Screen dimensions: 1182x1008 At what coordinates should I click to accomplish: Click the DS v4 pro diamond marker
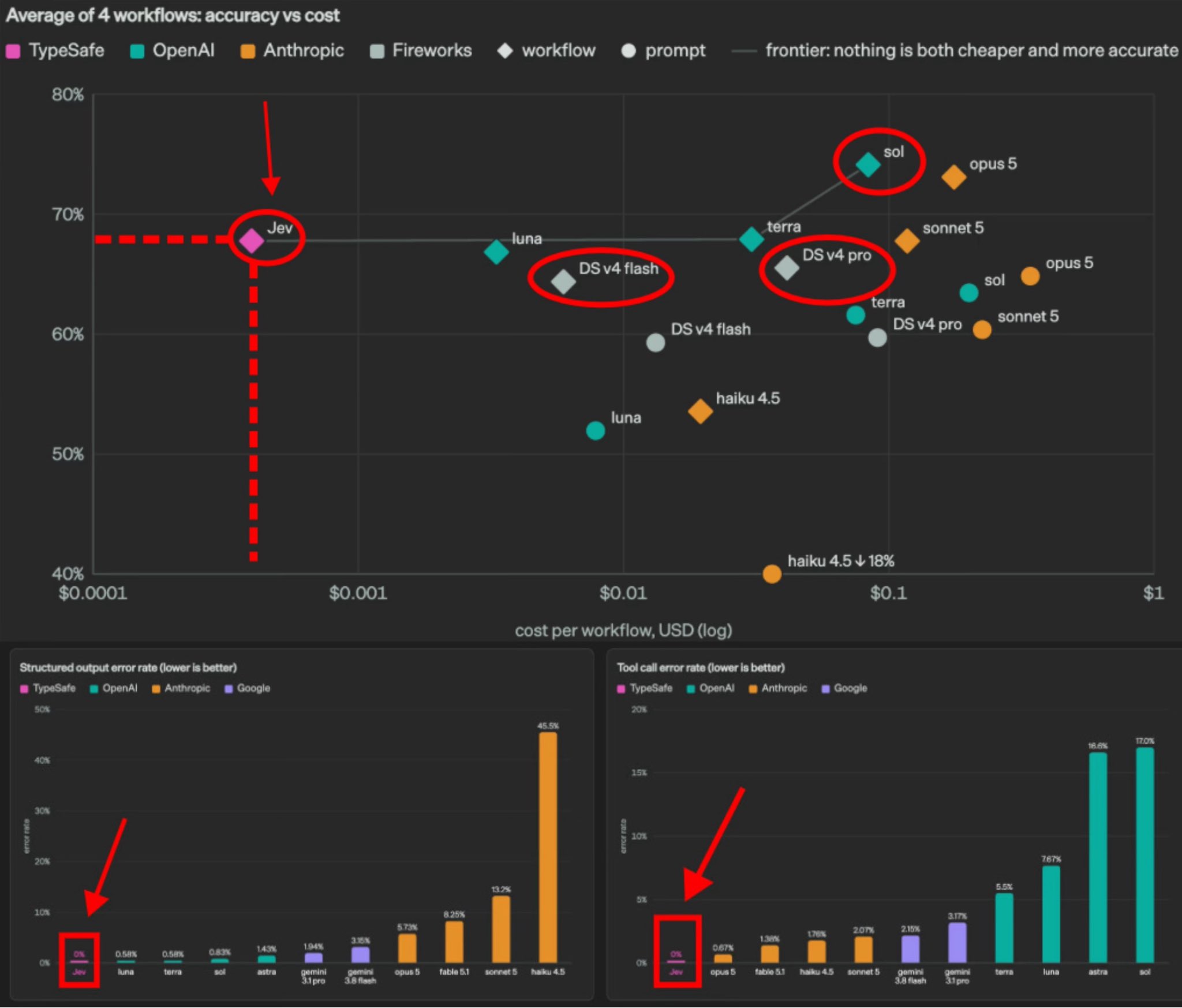tap(787, 268)
